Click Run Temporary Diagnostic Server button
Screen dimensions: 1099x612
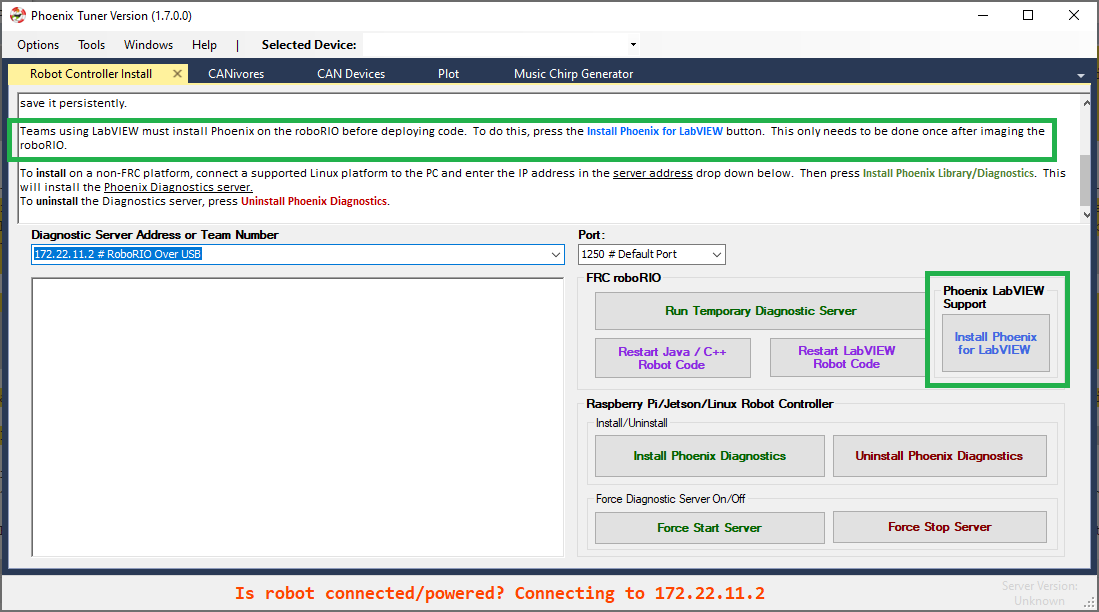760,311
